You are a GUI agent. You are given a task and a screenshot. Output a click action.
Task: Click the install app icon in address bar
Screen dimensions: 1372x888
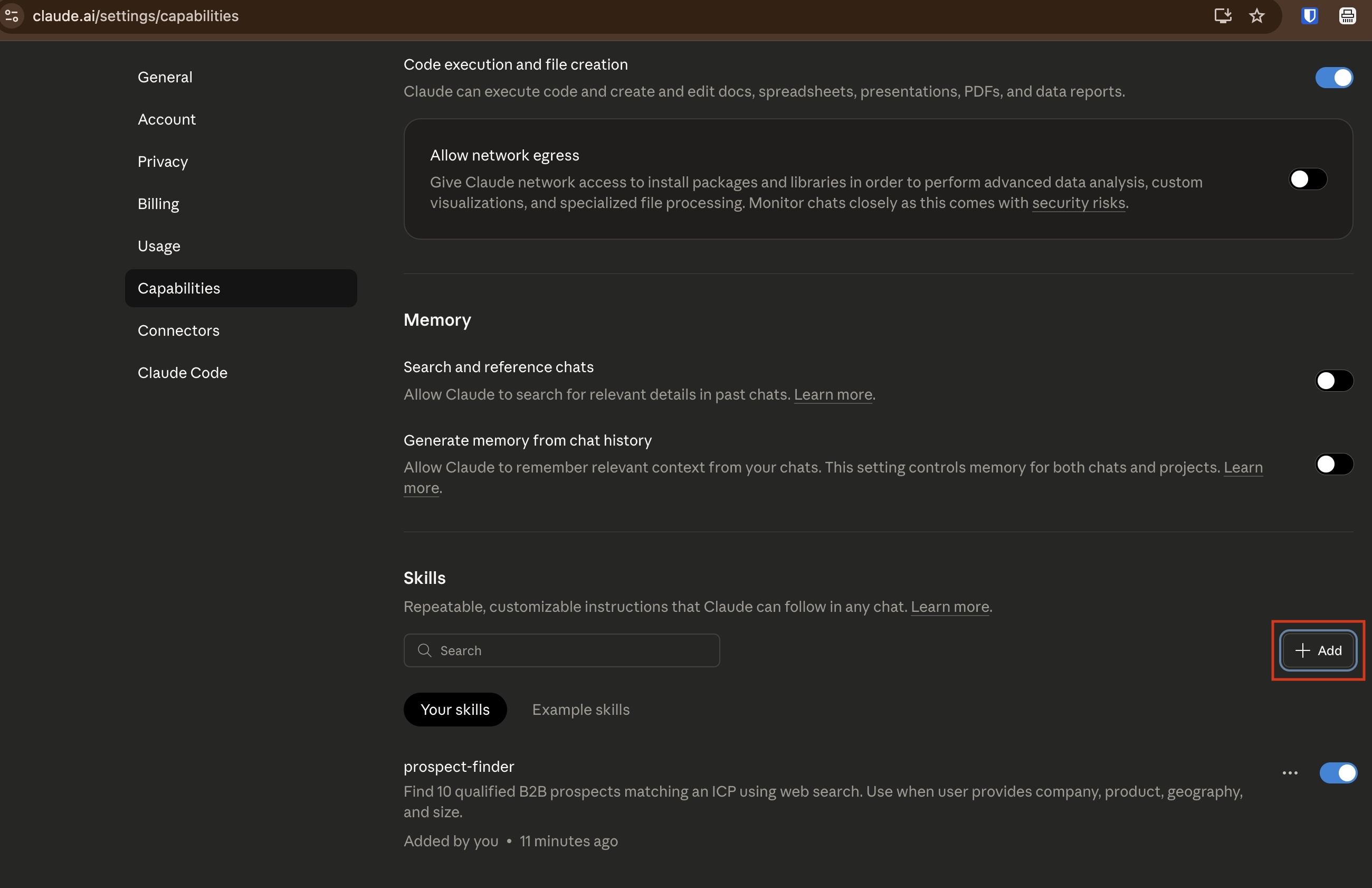[x=1222, y=15]
